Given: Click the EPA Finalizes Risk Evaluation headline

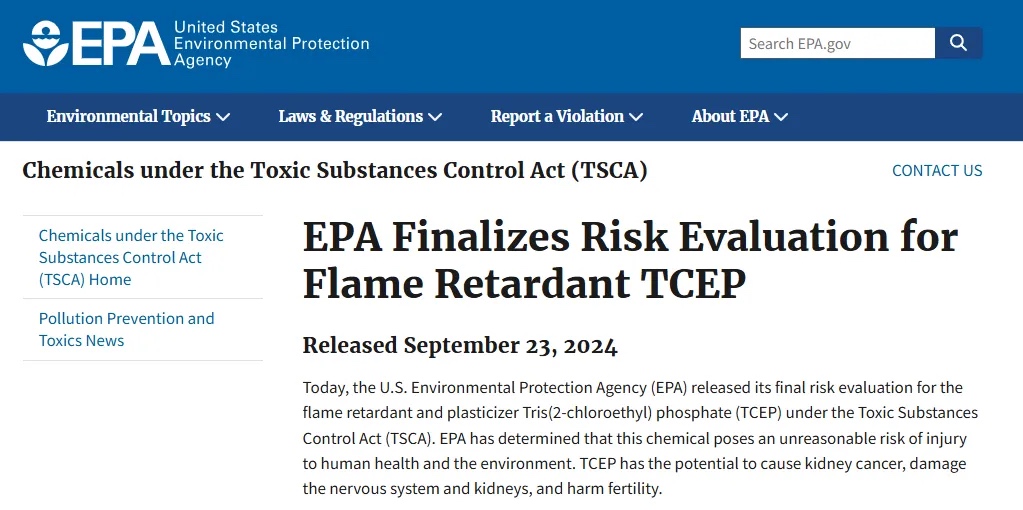Looking at the screenshot, I should [x=630, y=261].
